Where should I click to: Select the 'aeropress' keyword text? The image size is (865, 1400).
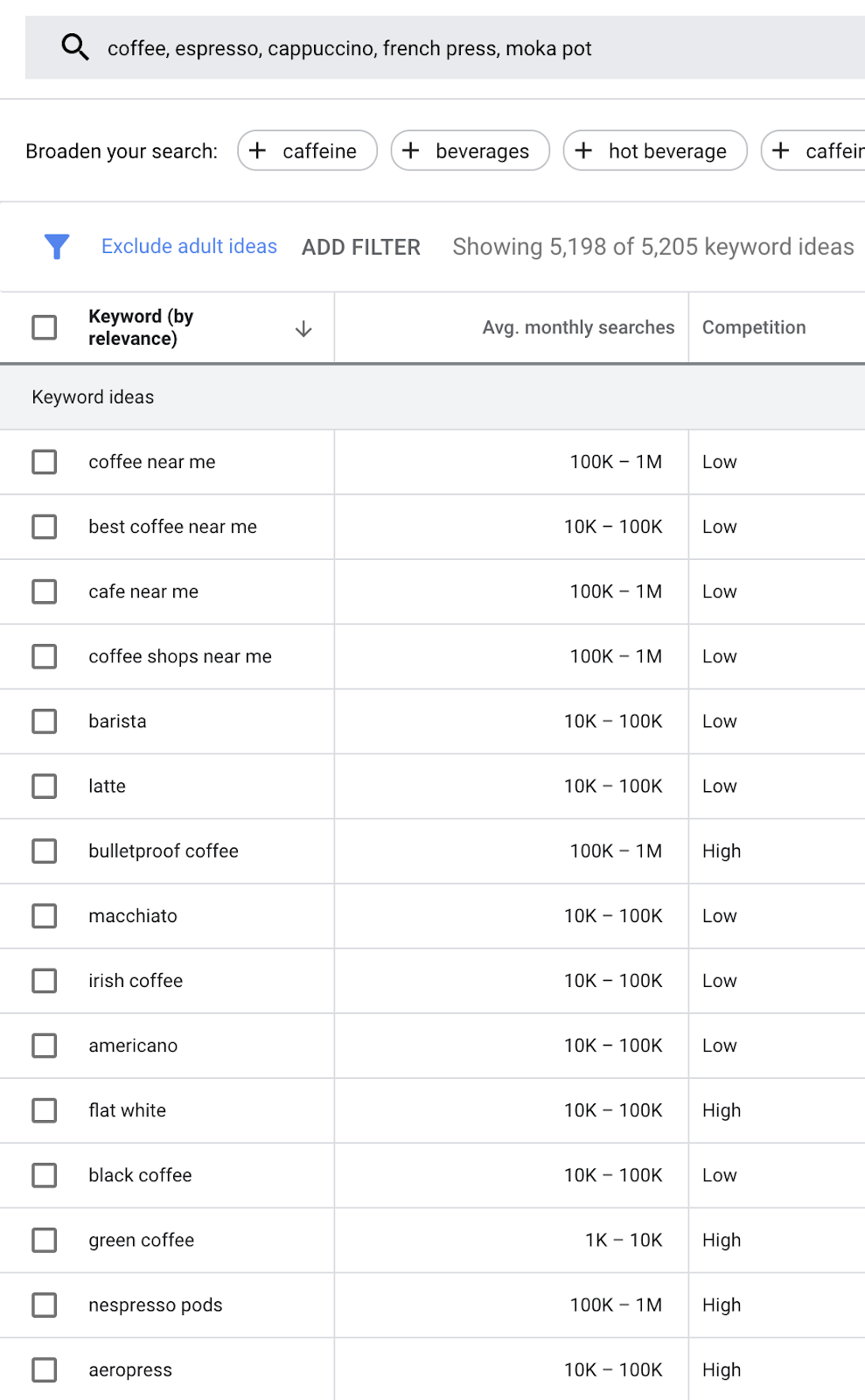(x=130, y=1370)
